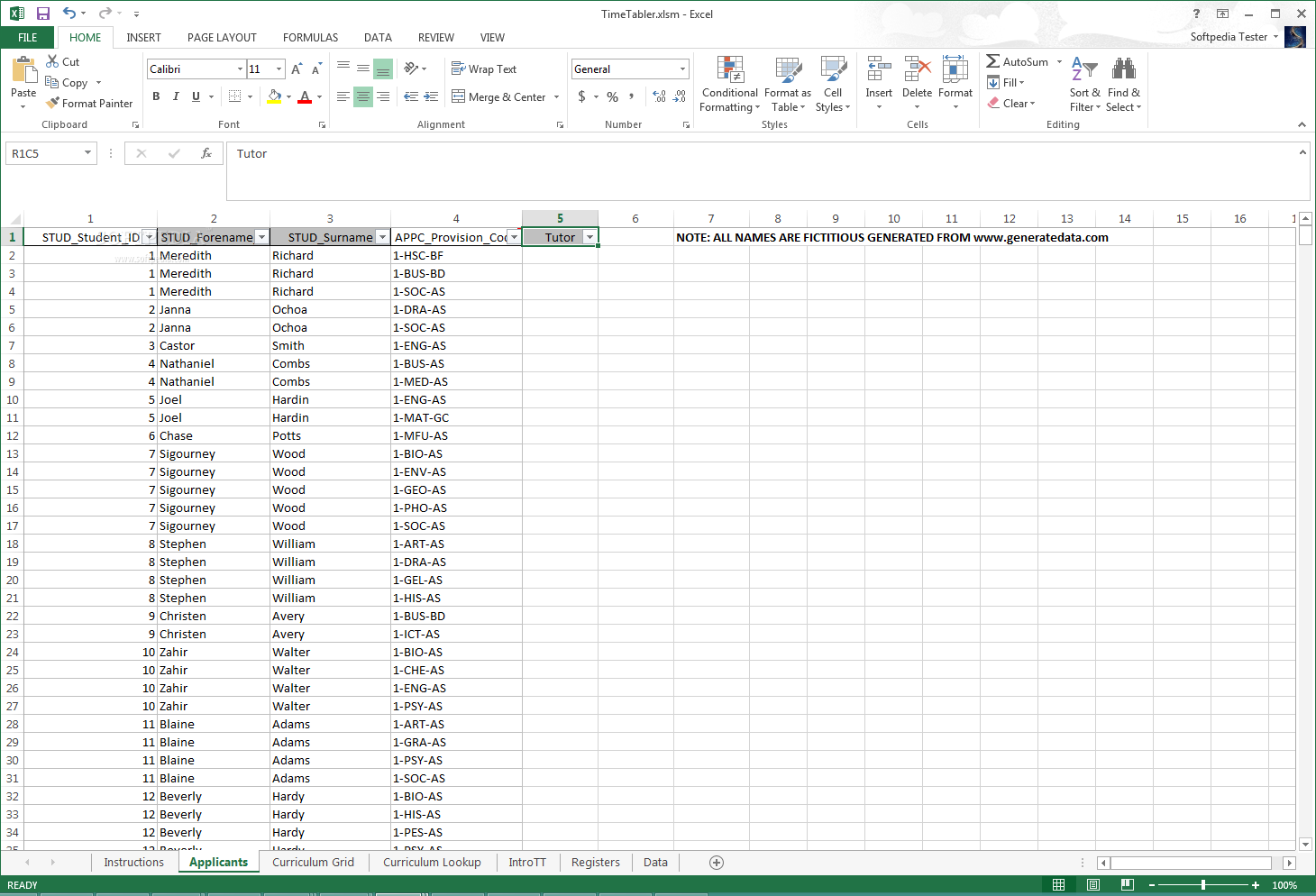Cut the selected cells
Viewport: 1316px width, 896px height.
click(x=63, y=61)
